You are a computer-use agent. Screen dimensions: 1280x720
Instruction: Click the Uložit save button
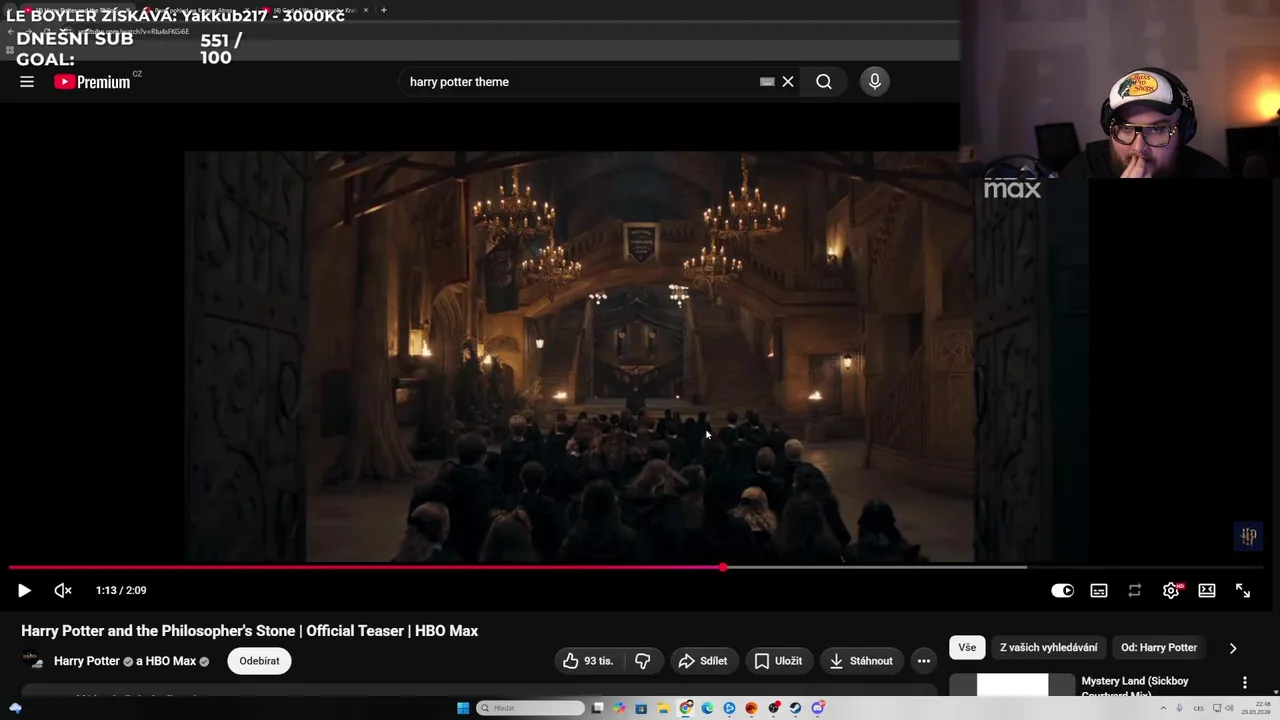(x=778, y=661)
